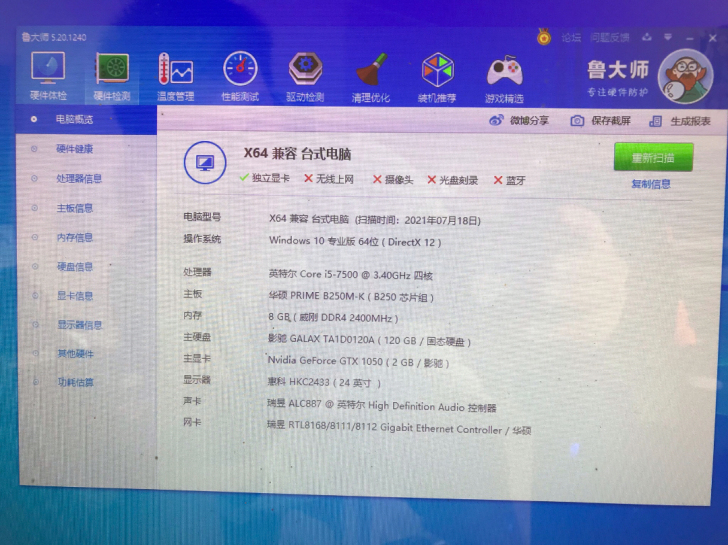Screen dimensions: 728x545
Task: Click the Core i5-7500 processor value
Action: tap(351, 275)
